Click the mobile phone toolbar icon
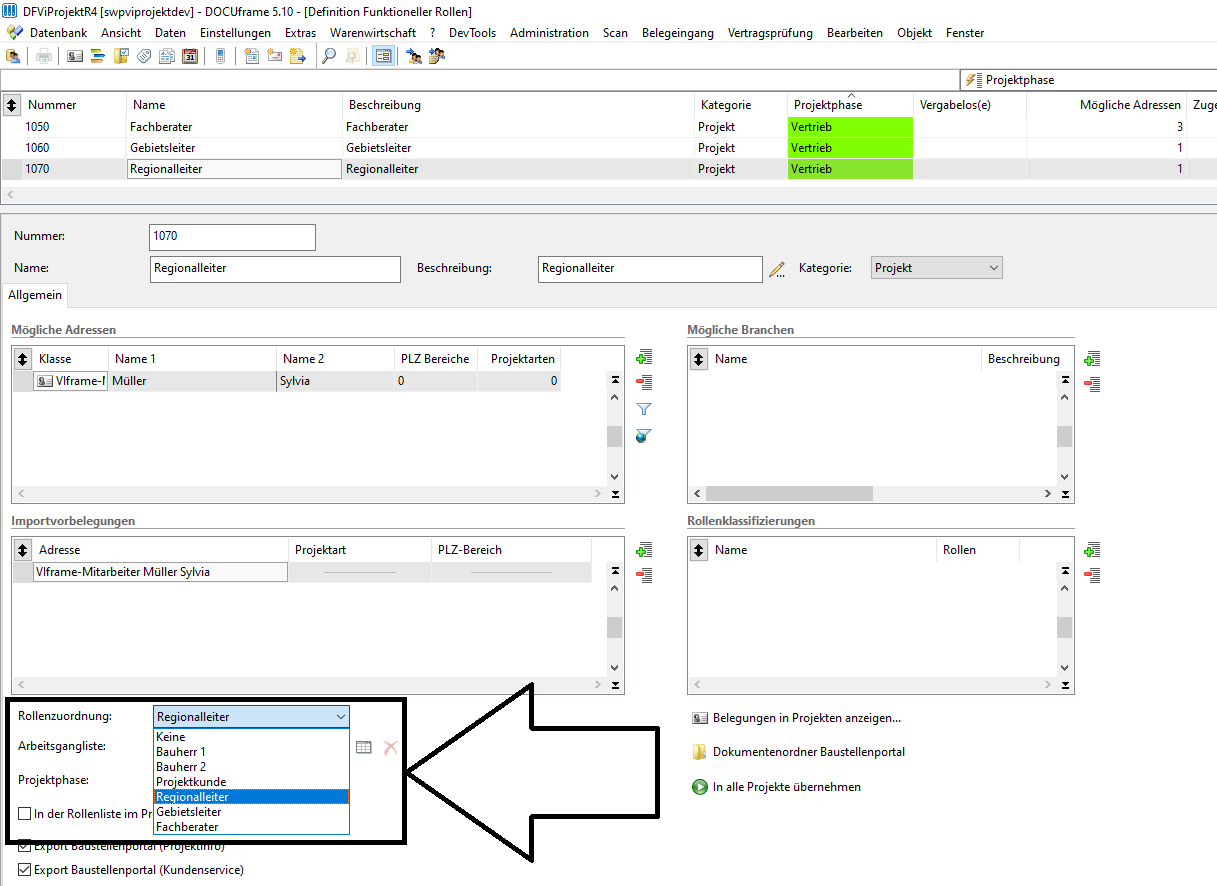The image size is (1217, 886). pos(220,56)
